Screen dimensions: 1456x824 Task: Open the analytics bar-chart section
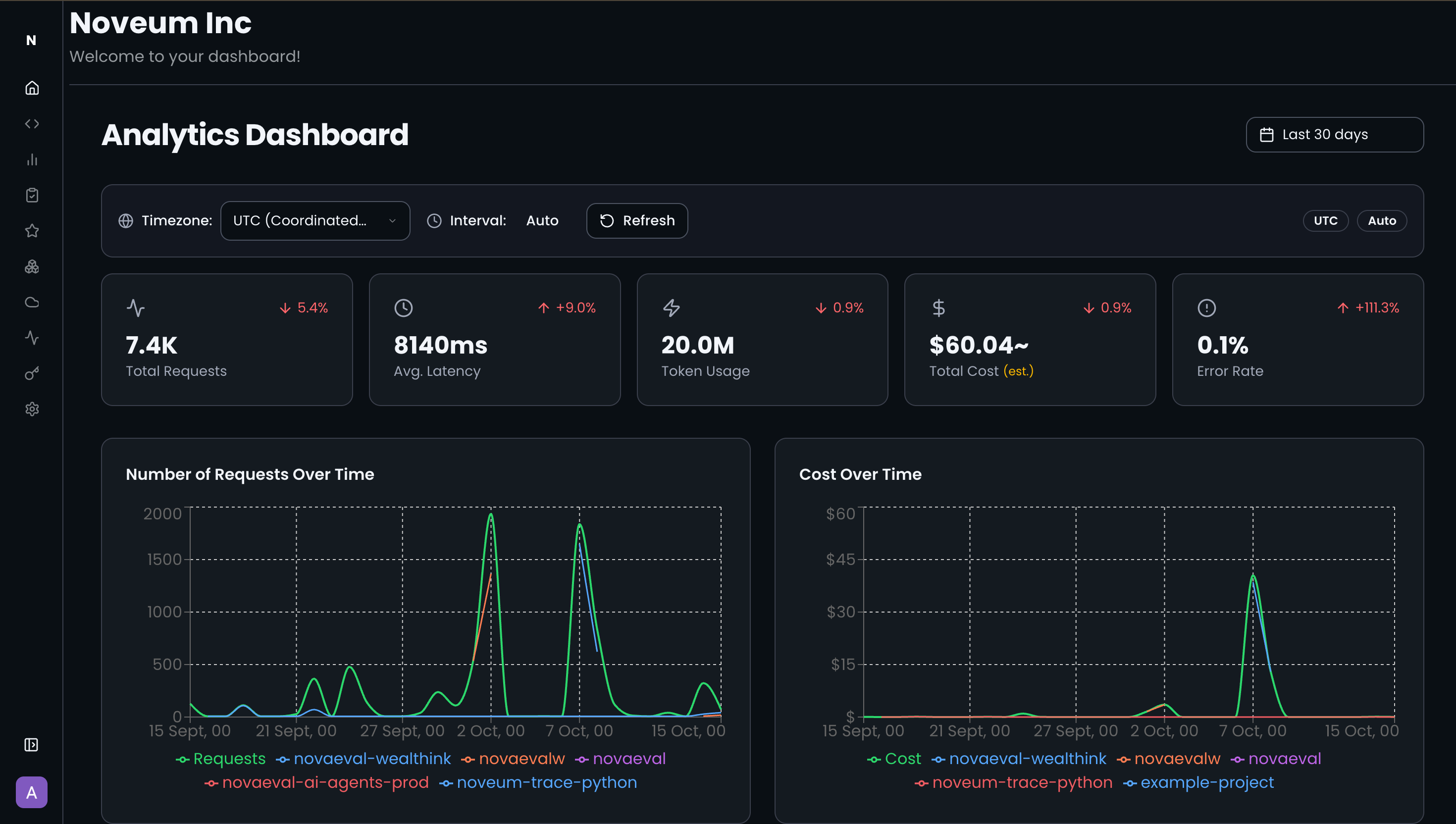pos(32,159)
